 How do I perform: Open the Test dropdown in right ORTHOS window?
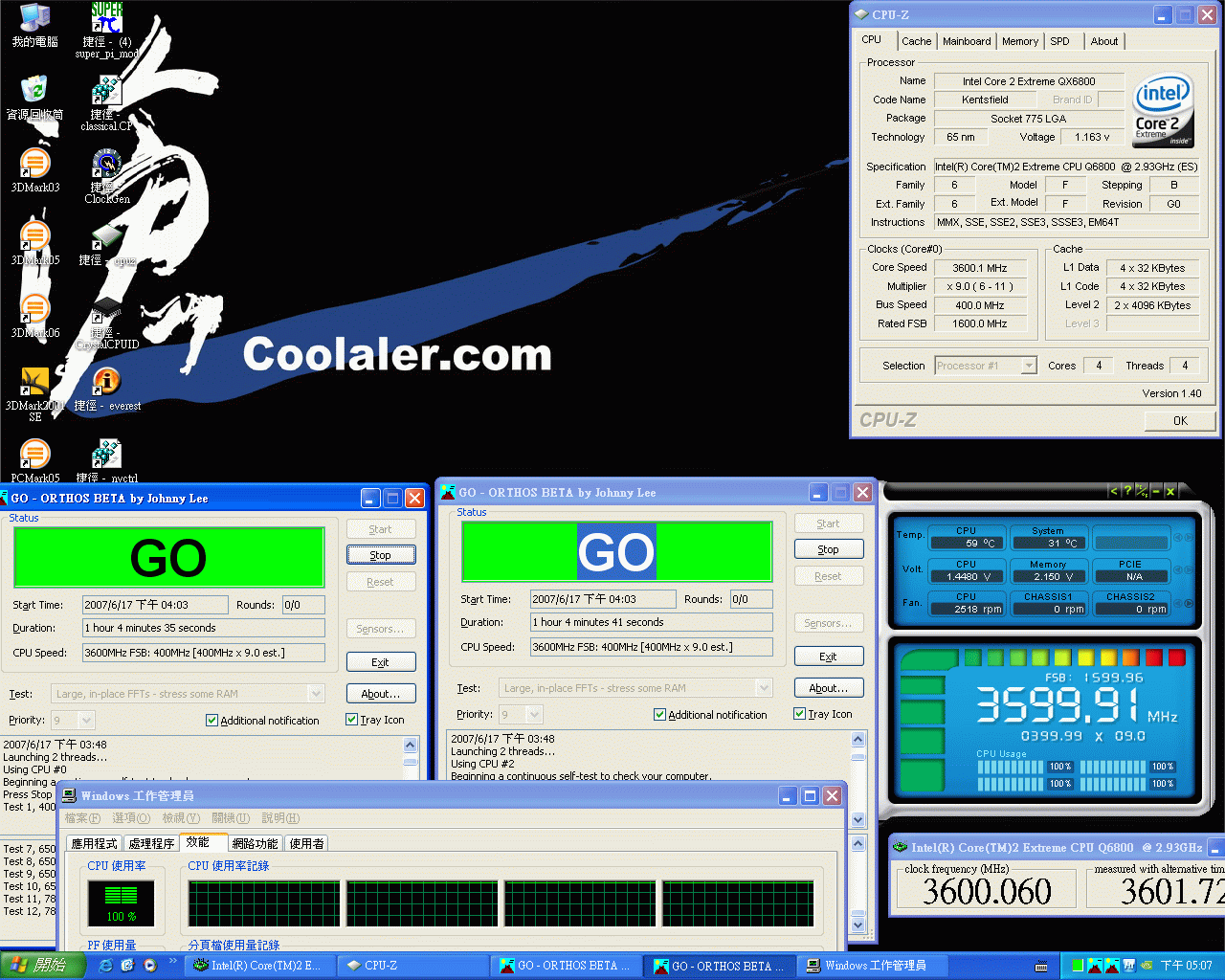[764, 688]
